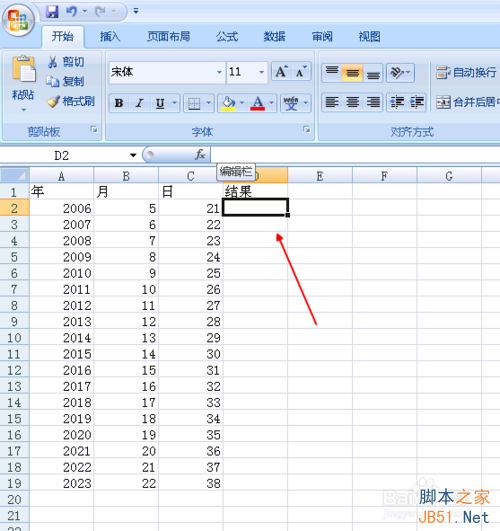
Task: Toggle italic formatting
Action: 139,103
